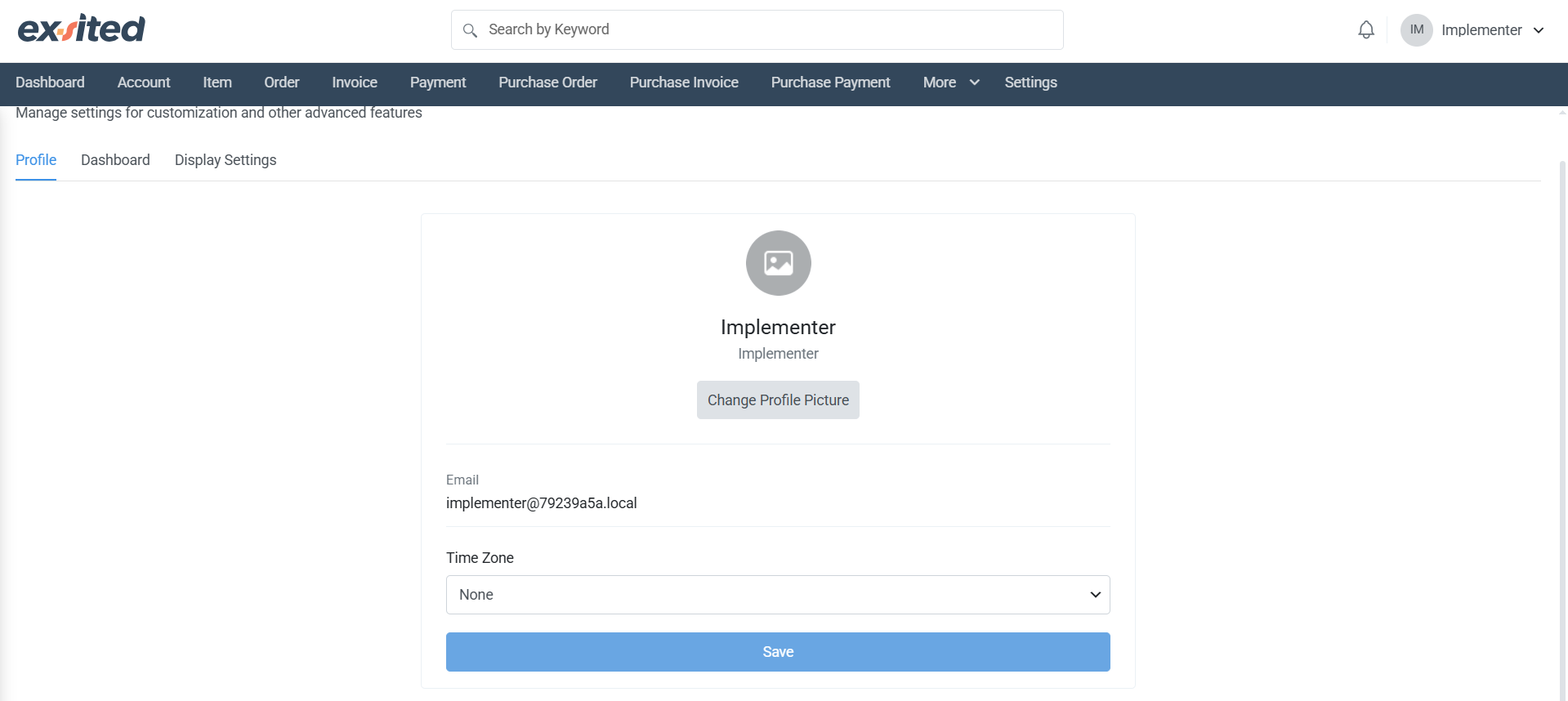Screen dimensions: 1568x701
Task: Expand the More menu
Action: coord(950,83)
